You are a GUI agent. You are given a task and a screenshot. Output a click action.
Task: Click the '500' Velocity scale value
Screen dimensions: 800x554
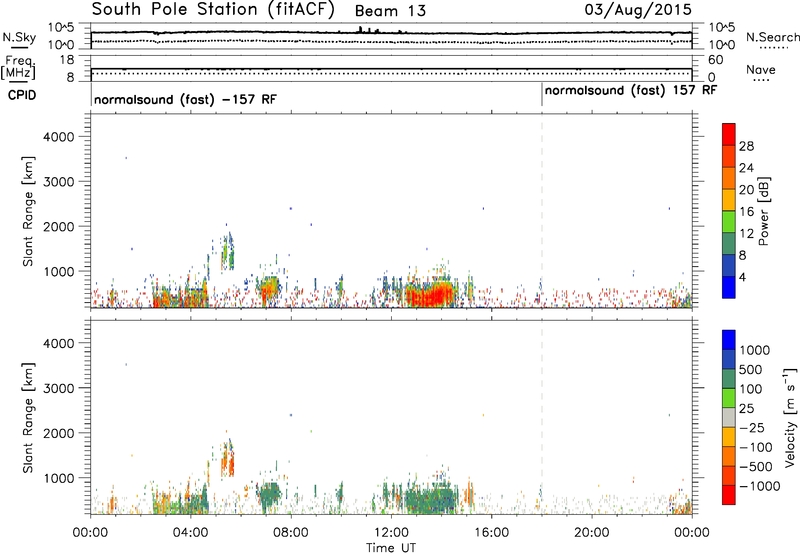tap(750, 370)
